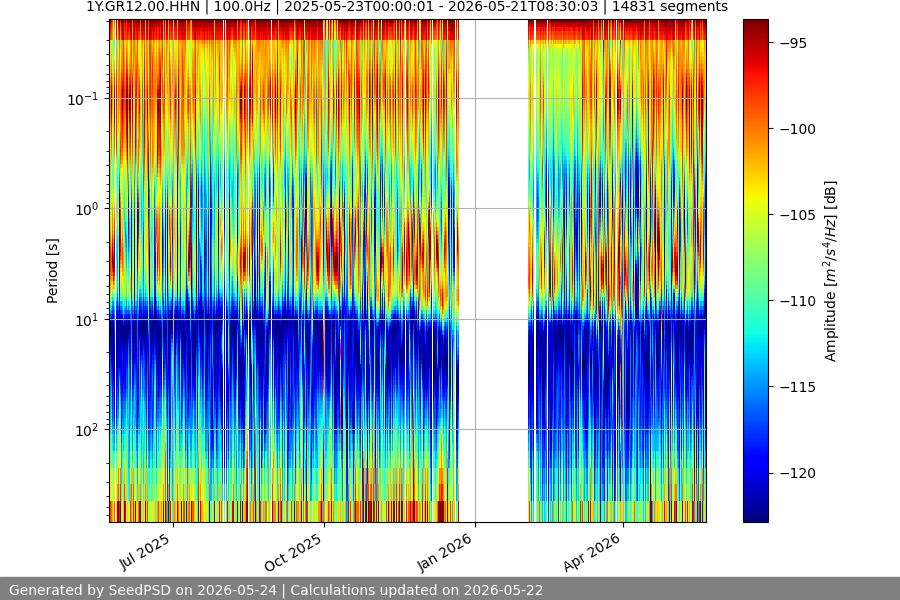Click the 'Jul 2025' x-axis label
The image size is (900, 600).
[x=145, y=551]
